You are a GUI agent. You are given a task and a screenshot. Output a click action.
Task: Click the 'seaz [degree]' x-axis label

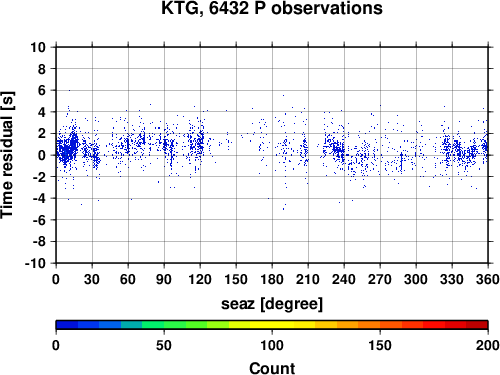272,304
